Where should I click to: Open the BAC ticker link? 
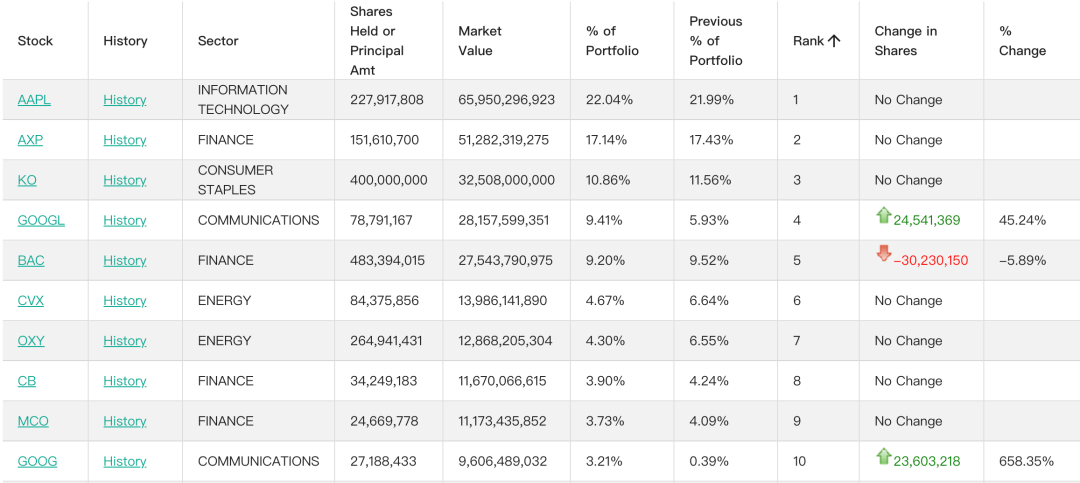click(31, 260)
